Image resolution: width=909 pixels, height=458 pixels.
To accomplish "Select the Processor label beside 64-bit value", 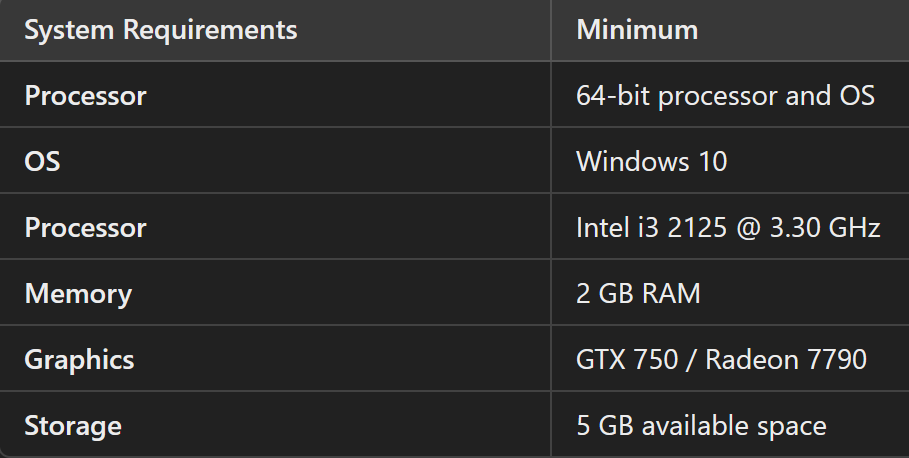I will tap(86, 96).
